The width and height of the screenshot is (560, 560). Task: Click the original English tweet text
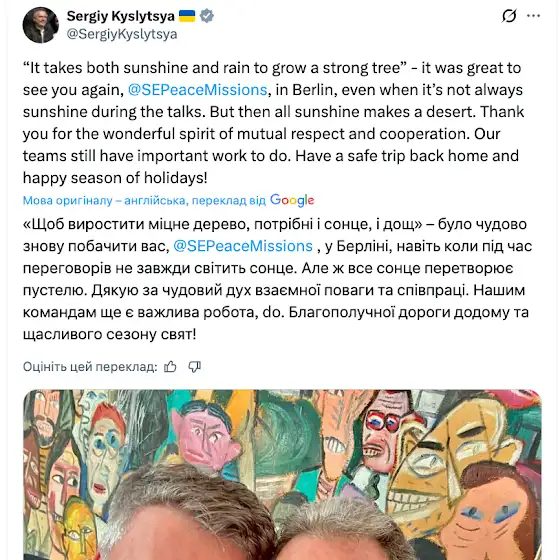pyautogui.click(x=273, y=122)
